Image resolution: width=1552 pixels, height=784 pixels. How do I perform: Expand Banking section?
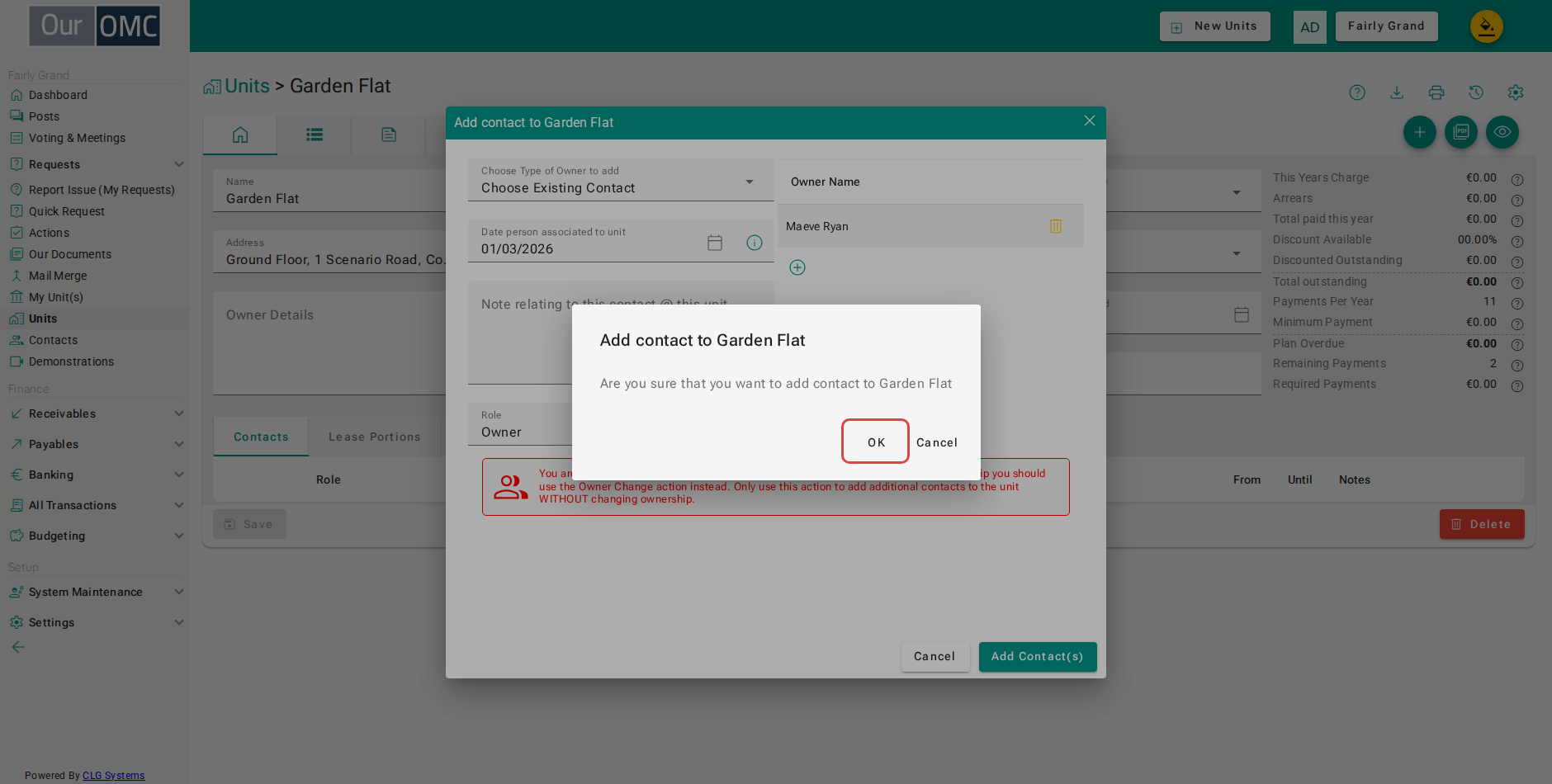(x=96, y=475)
